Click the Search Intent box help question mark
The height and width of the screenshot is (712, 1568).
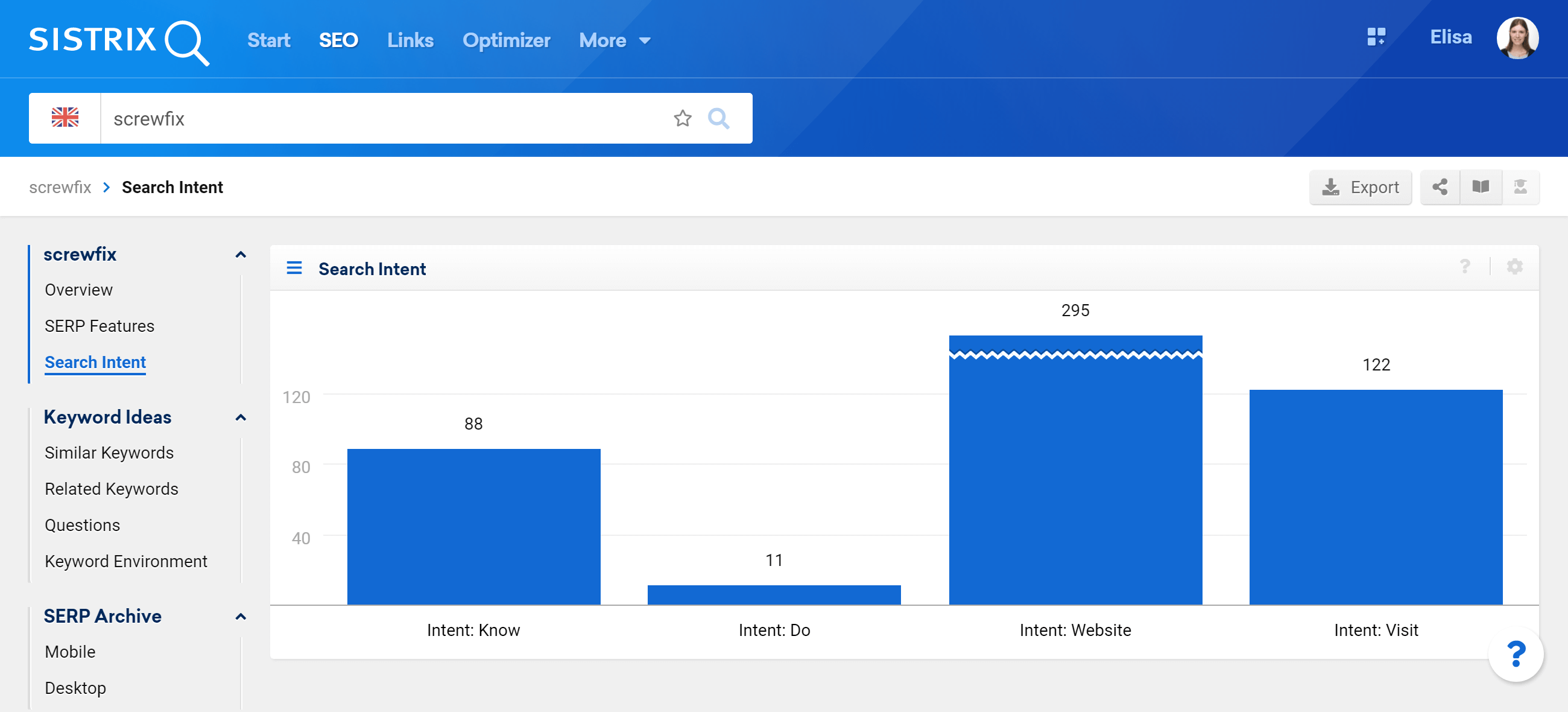click(1464, 267)
